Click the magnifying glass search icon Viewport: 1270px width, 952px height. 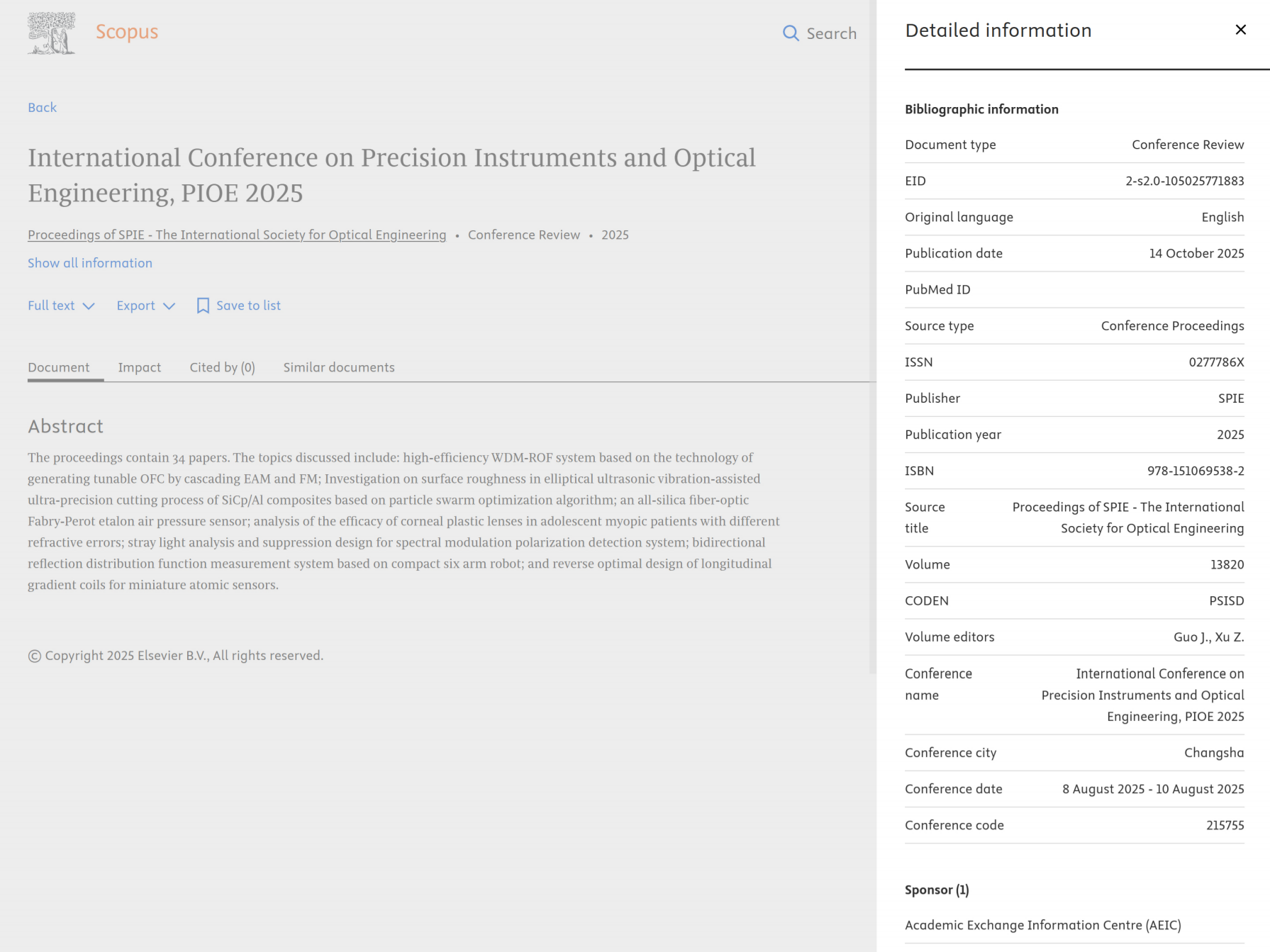(791, 33)
